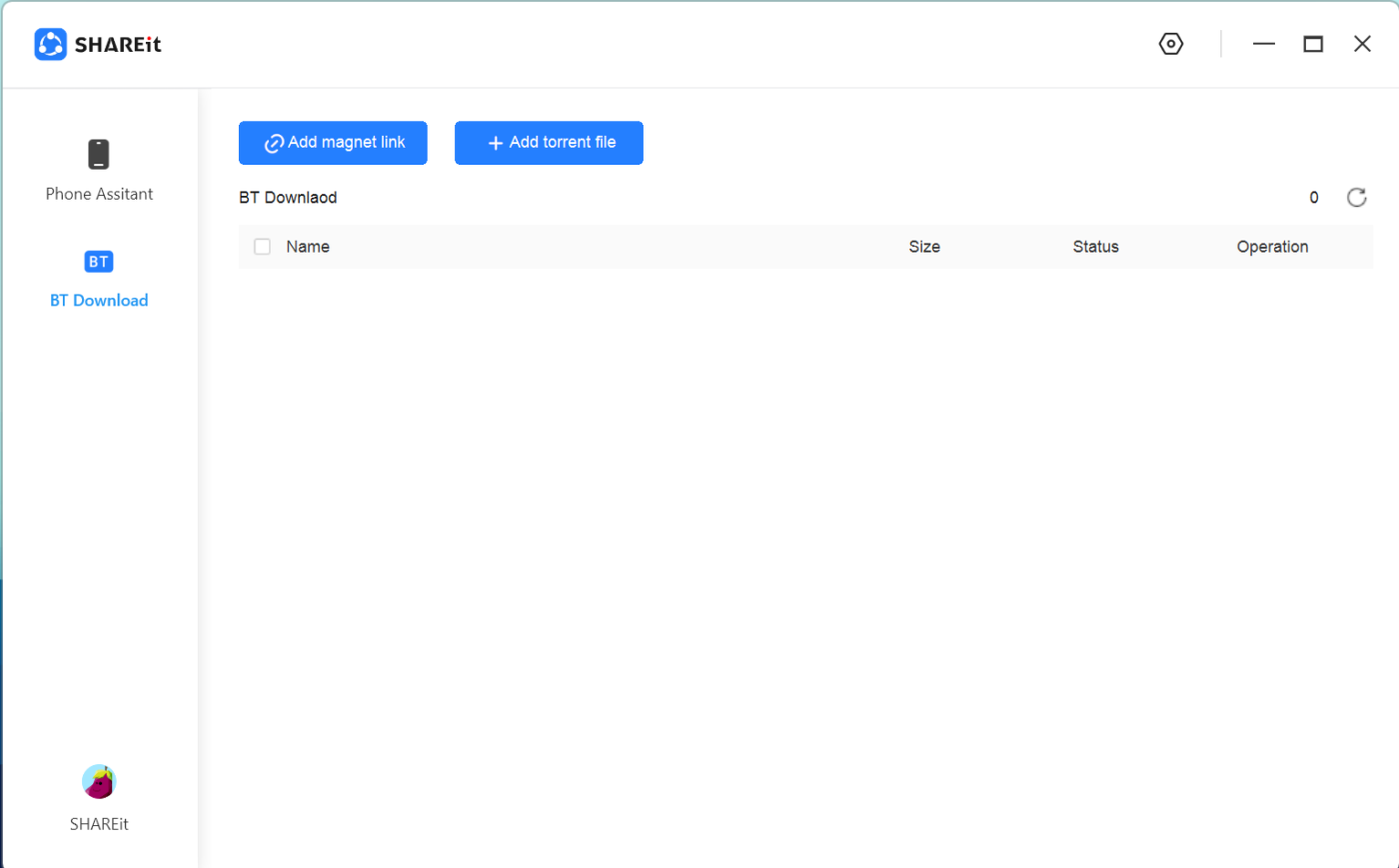Refresh the BT Download list
The width and height of the screenshot is (1399, 868).
[x=1356, y=197]
